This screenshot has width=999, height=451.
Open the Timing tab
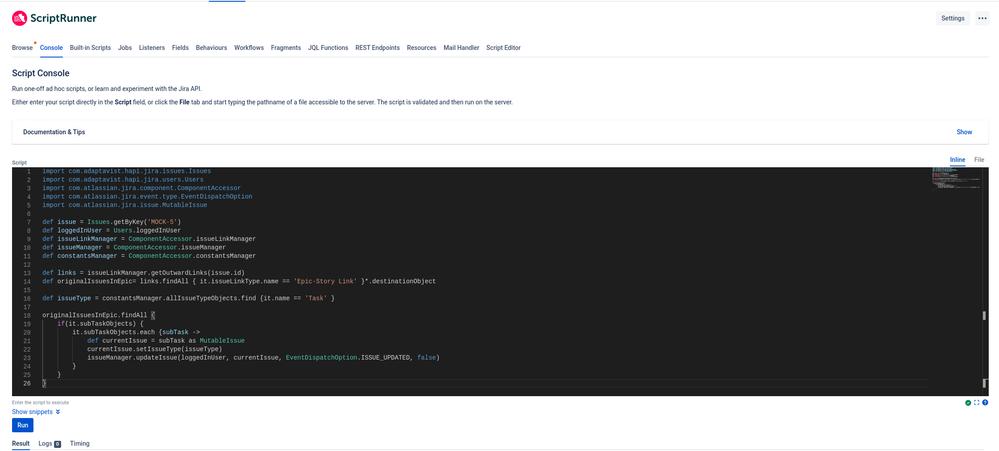point(80,443)
